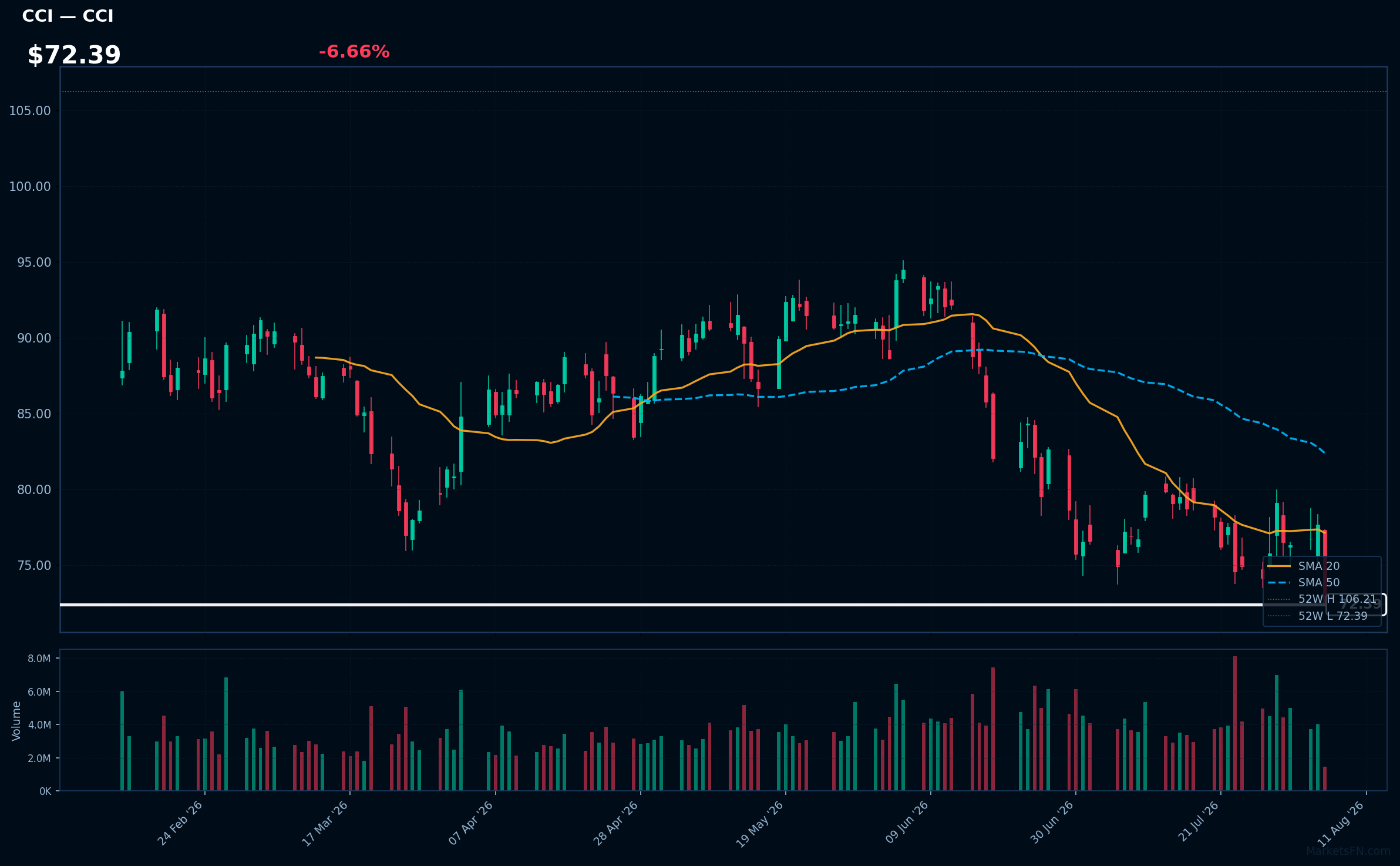Click the 19 May '26 date label
The height and width of the screenshot is (866, 1400).
tap(760, 824)
